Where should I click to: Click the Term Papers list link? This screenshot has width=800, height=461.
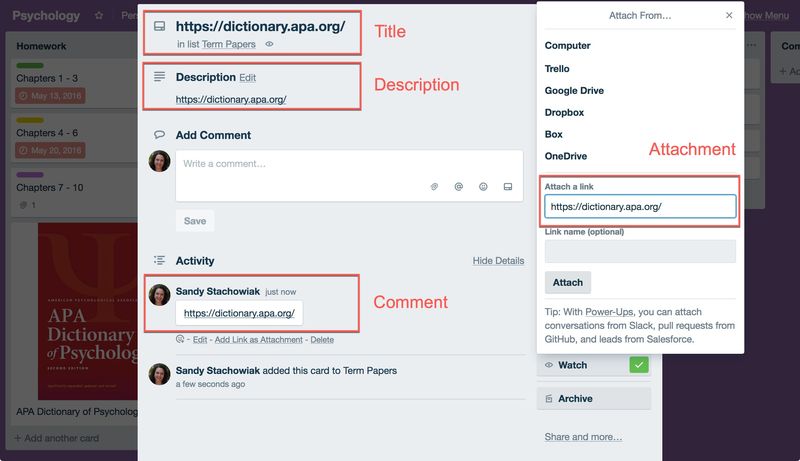click(x=229, y=44)
